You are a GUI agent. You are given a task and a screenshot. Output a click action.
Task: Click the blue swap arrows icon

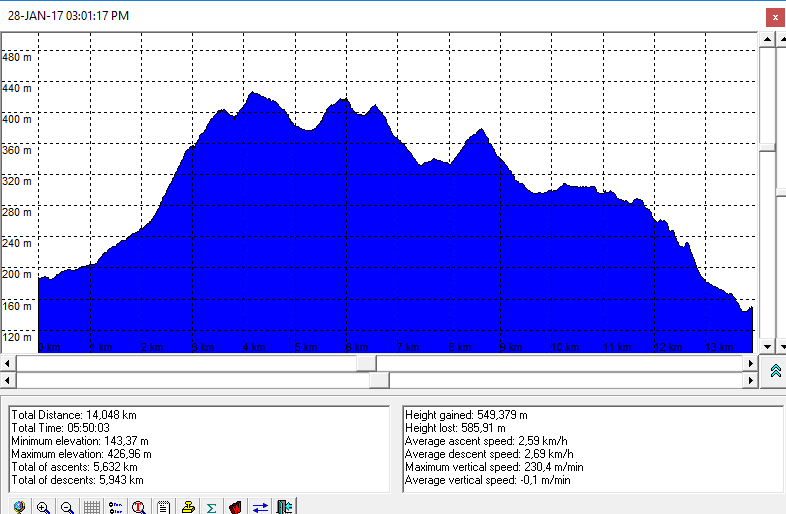click(x=260, y=506)
